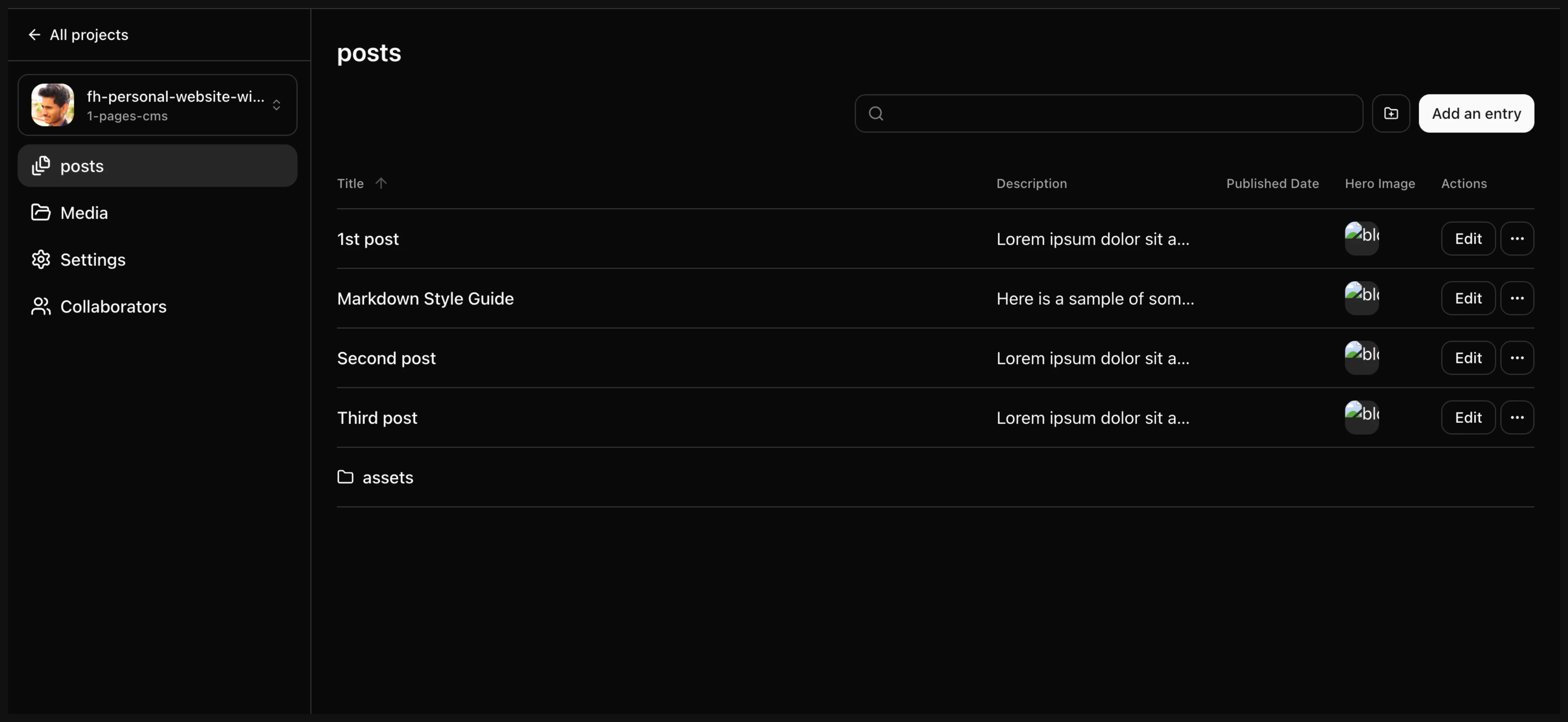Toggle Title column sort arrow
1568x722 pixels.
tap(381, 183)
